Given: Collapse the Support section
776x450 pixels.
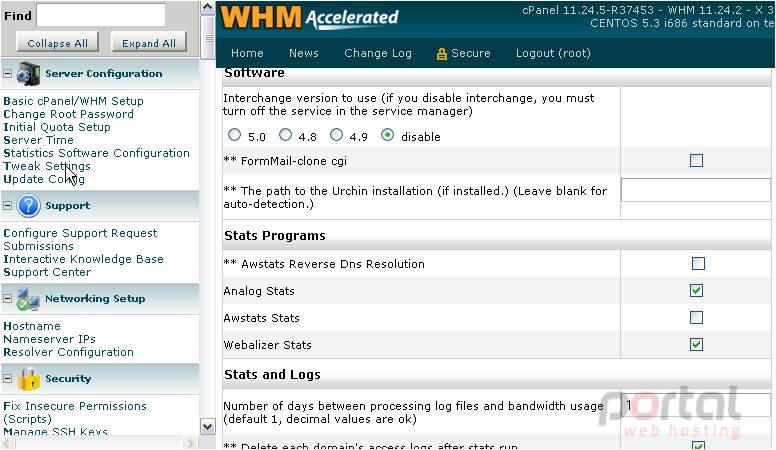Looking at the screenshot, I should [7, 205].
